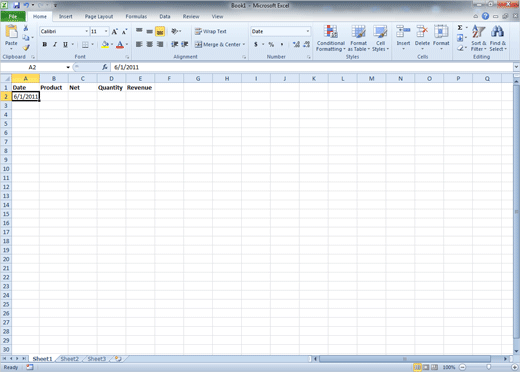This screenshot has width=520, height=372.
Task: Click the Comma Style icon
Action: coord(282,44)
